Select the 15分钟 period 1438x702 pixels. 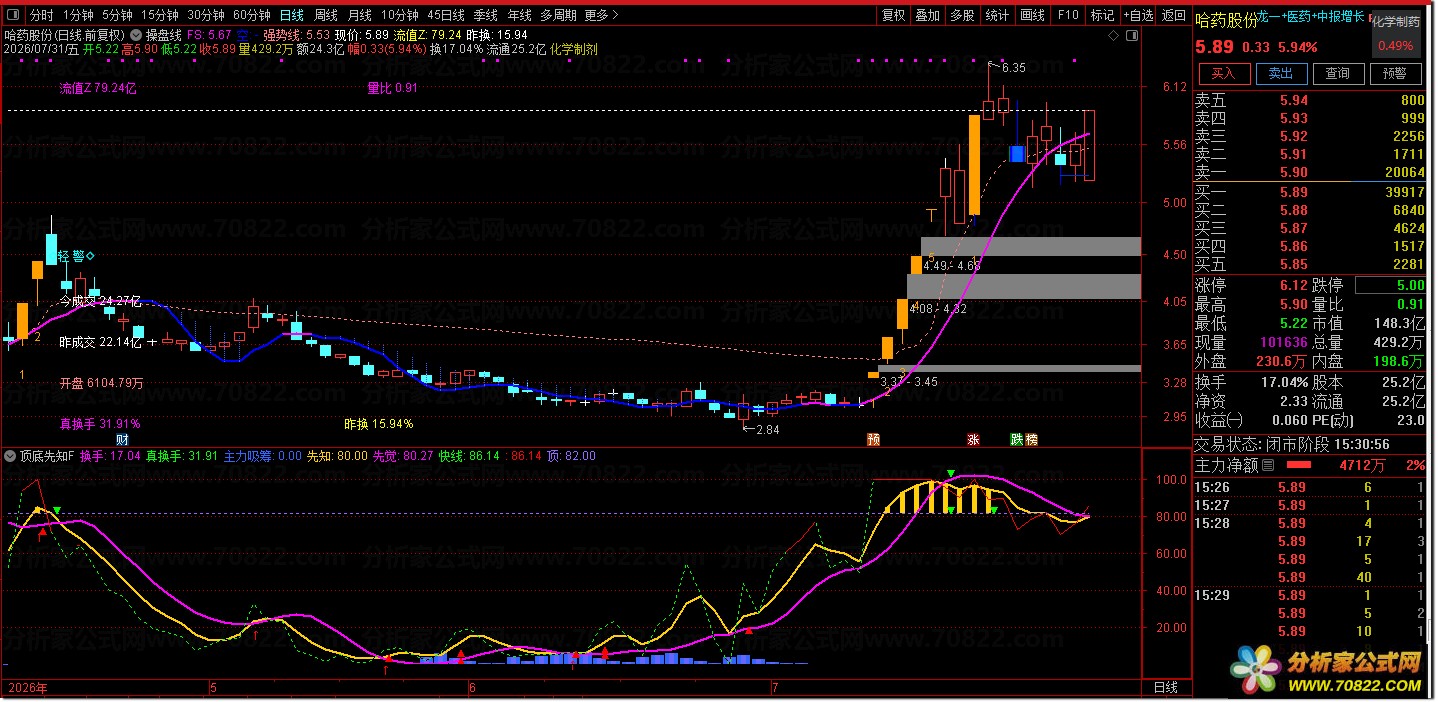coord(159,15)
